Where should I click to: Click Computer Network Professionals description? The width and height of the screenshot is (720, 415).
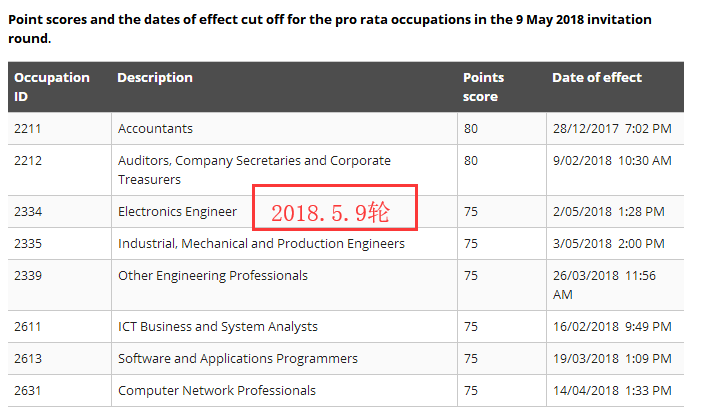click(216, 391)
